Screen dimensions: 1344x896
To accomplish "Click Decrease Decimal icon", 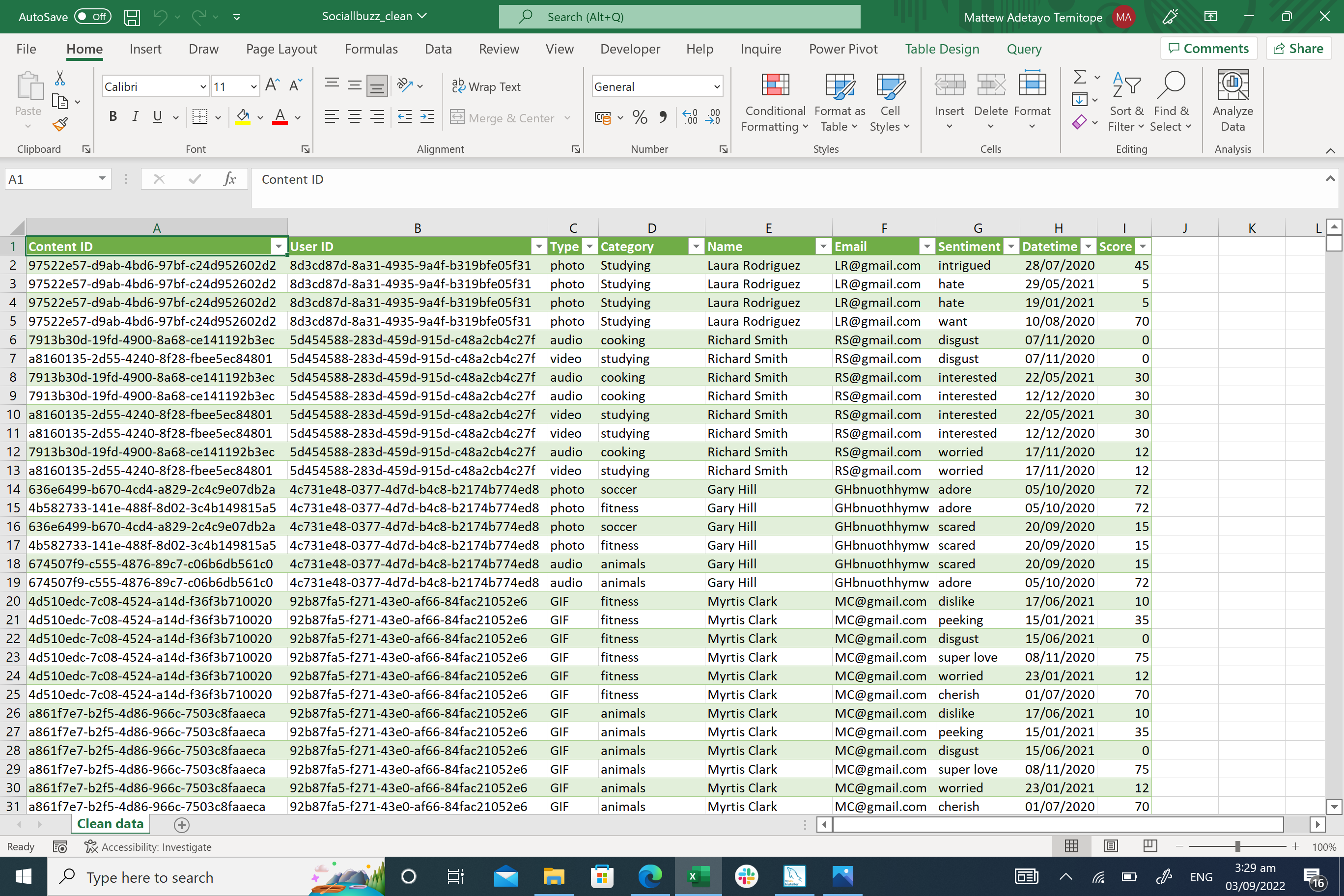I will [x=713, y=118].
